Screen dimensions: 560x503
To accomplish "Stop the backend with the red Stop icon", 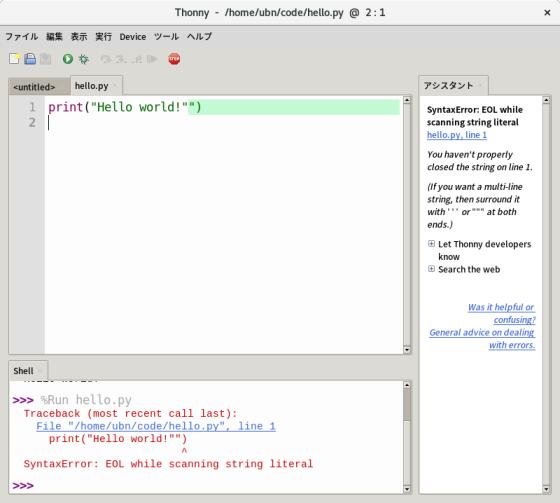I will 174,59.
